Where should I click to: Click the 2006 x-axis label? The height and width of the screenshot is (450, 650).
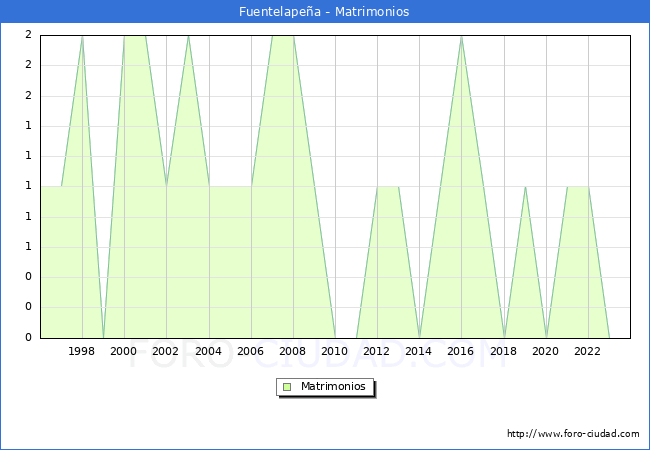pos(250,351)
